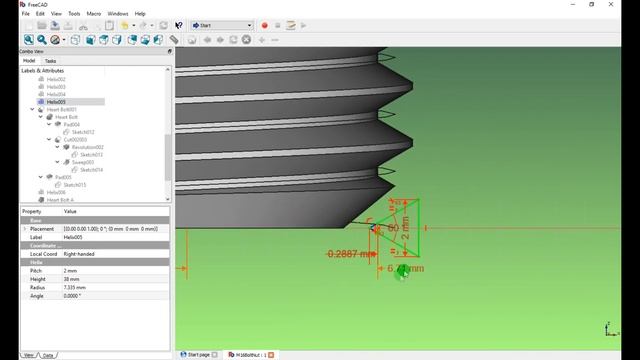This screenshot has height=360, width=640.
Task: Click the Angle value field
Action: click(116, 296)
